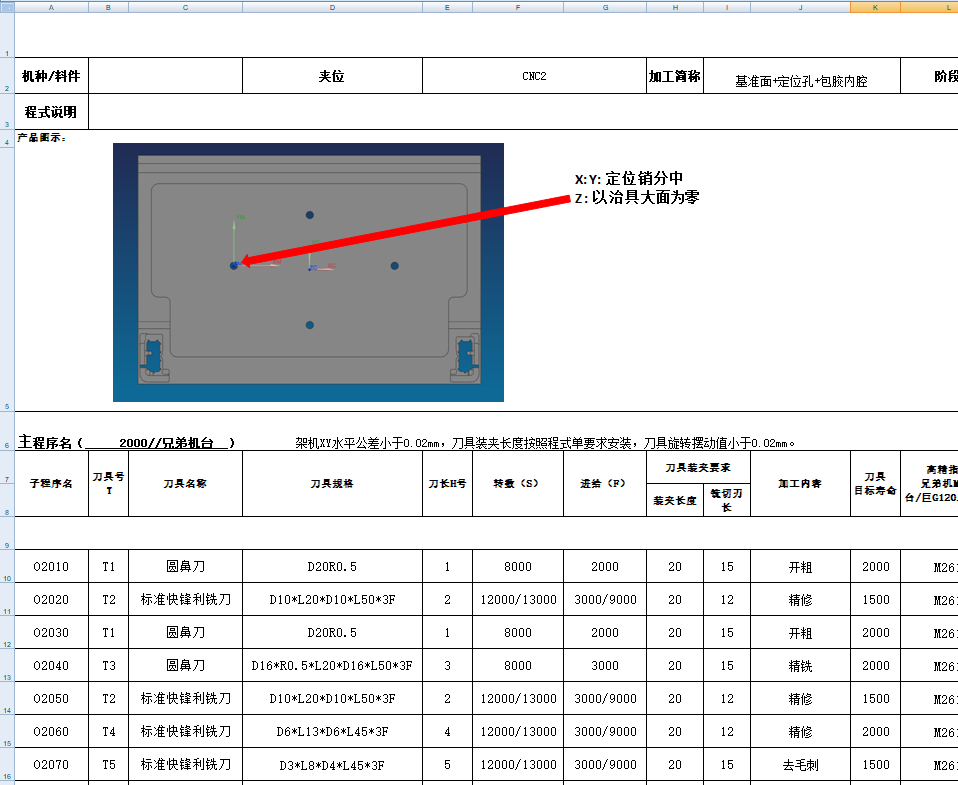
Task: Select column header K
Action: point(873,6)
